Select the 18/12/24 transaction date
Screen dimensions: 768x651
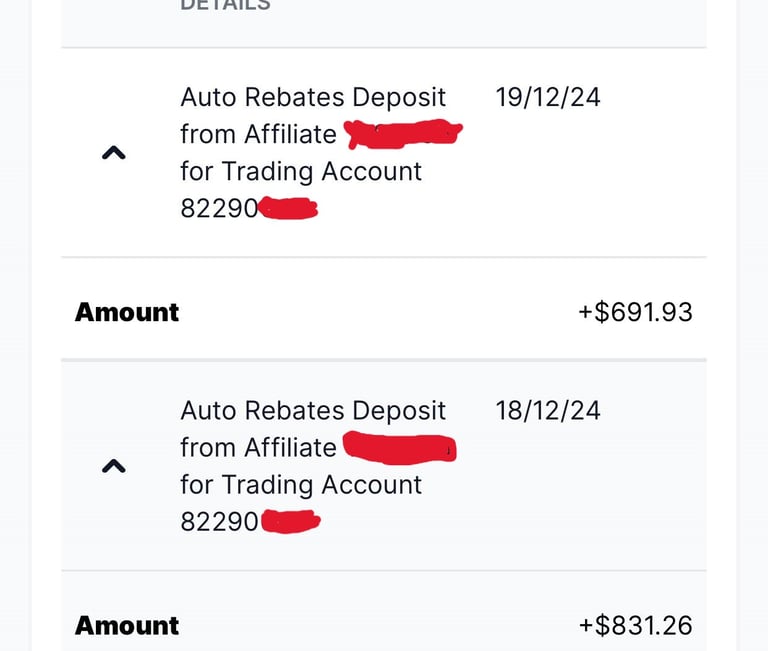click(x=548, y=411)
